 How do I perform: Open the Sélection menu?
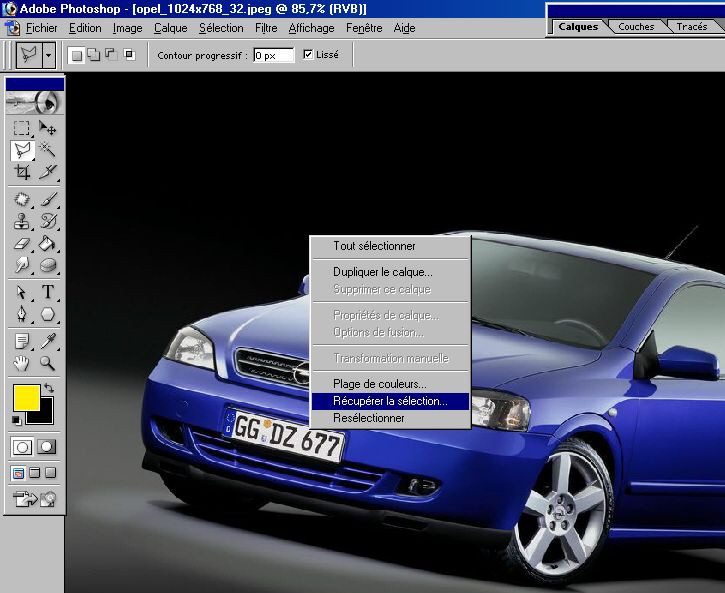tap(221, 28)
